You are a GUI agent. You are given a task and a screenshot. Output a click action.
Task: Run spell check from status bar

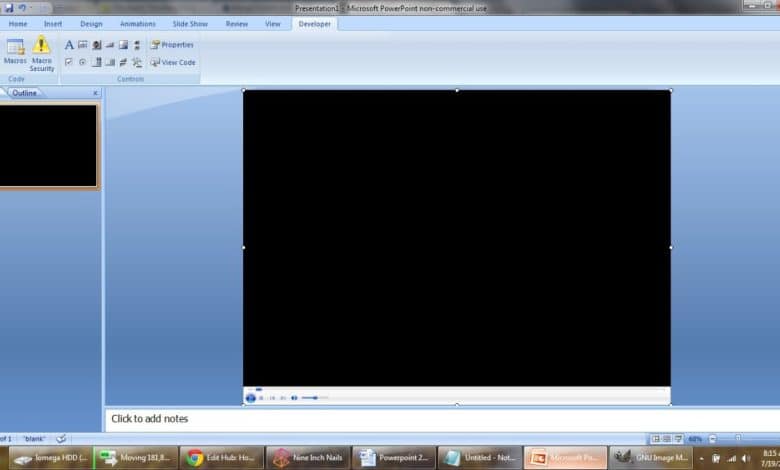click(x=61, y=439)
